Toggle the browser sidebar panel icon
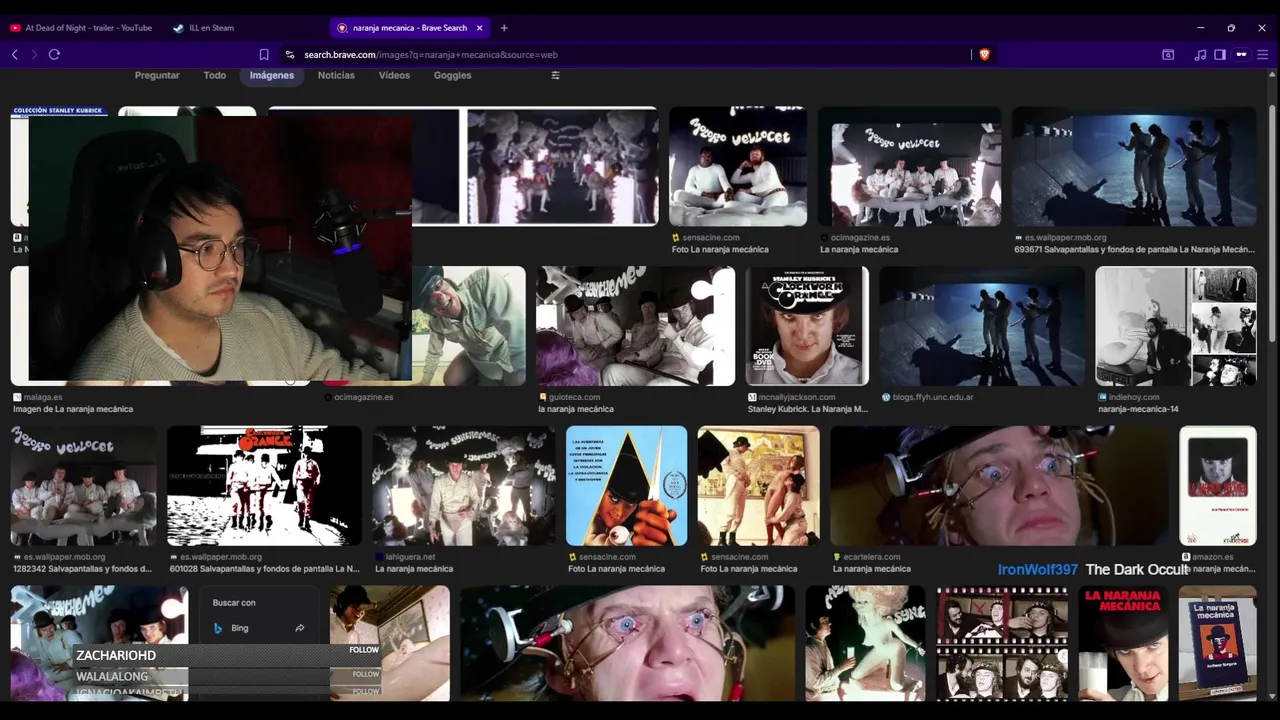Viewport: 1280px width, 720px height. 1220,55
